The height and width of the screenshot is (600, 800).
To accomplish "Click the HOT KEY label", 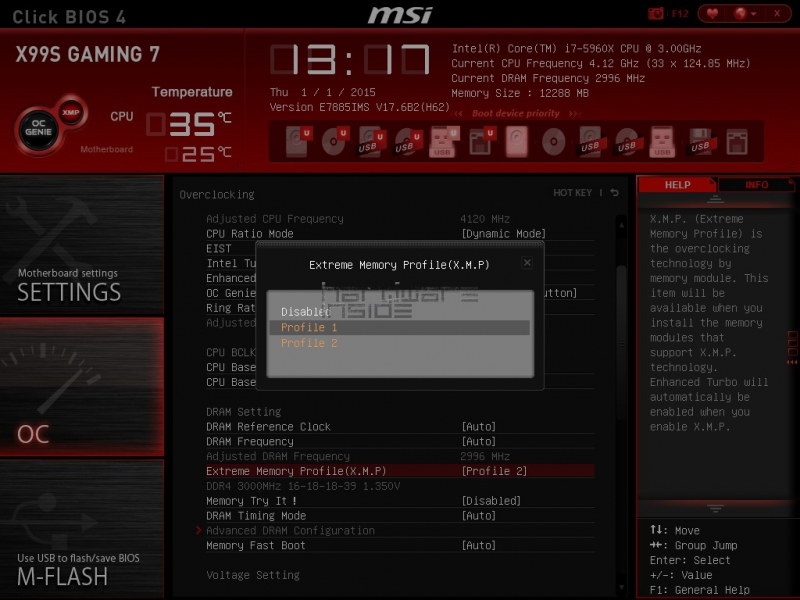I will [x=572, y=192].
